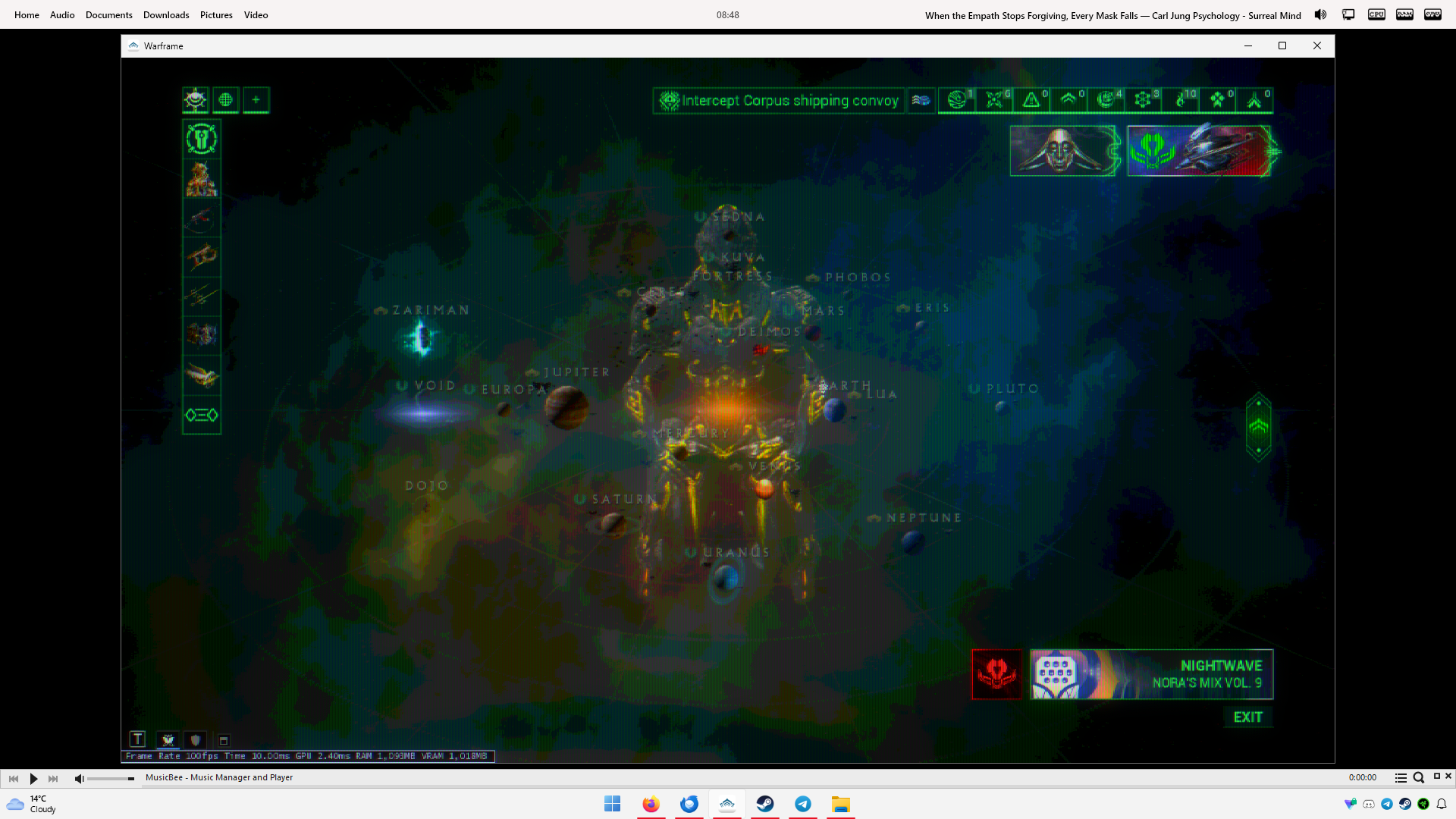The width and height of the screenshot is (1456, 819).
Task: Open the clover-shaped icon in top bar
Action: [x=1218, y=100]
